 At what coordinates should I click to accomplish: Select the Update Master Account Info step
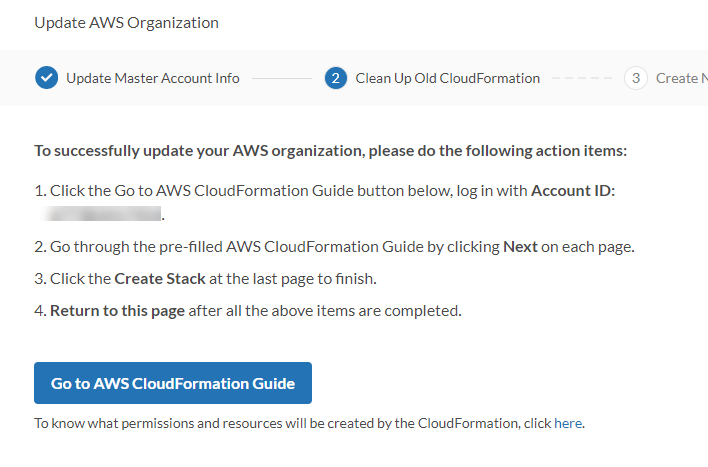click(x=153, y=78)
